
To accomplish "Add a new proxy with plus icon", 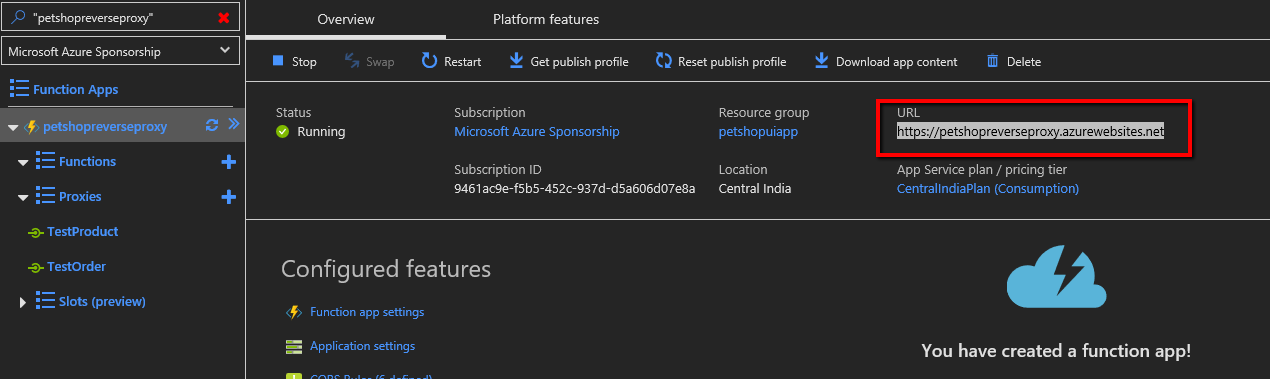I will [x=228, y=196].
